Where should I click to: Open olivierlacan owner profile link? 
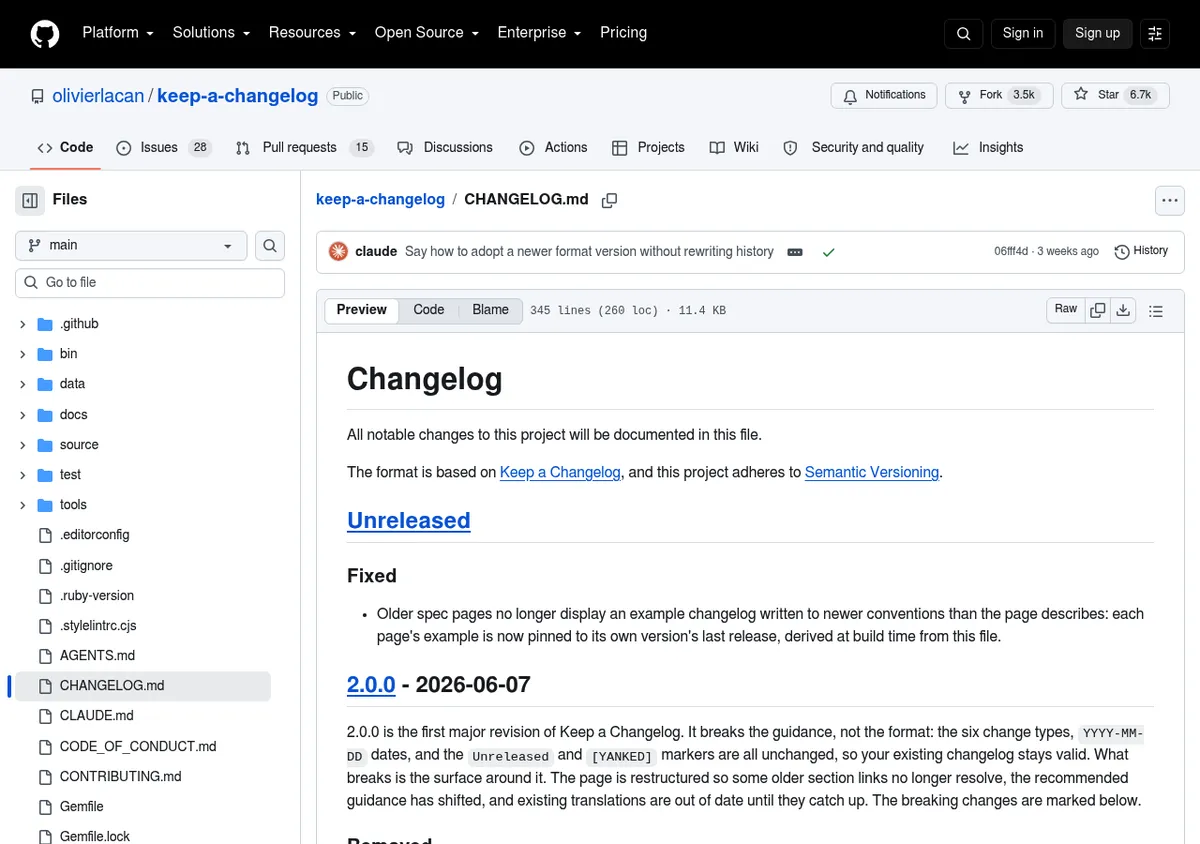98,96
